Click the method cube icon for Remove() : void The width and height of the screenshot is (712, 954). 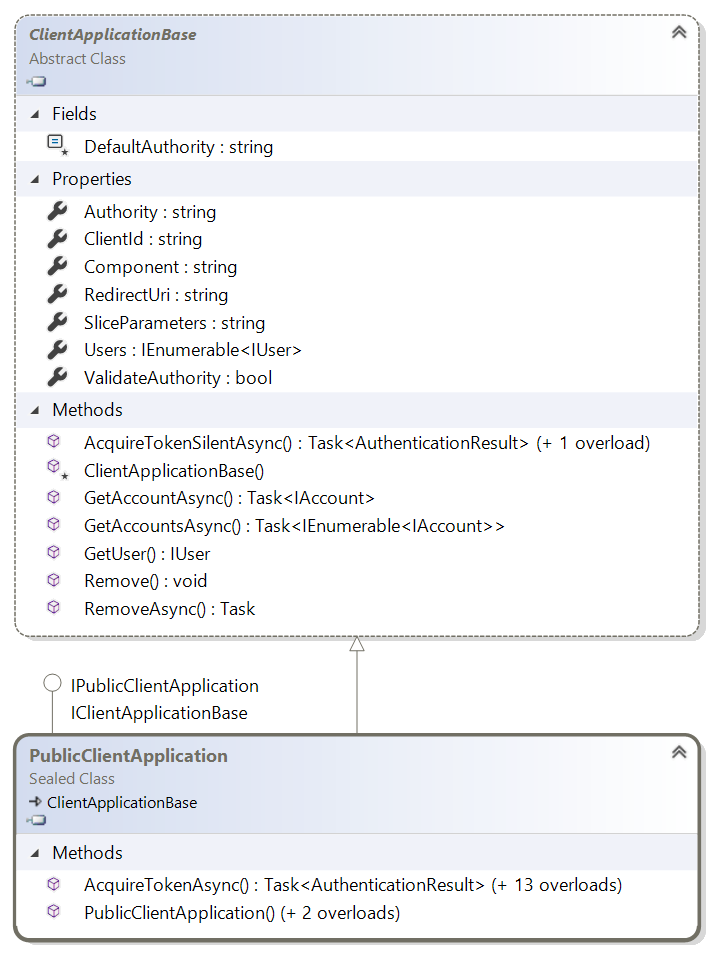pos(54,580)
